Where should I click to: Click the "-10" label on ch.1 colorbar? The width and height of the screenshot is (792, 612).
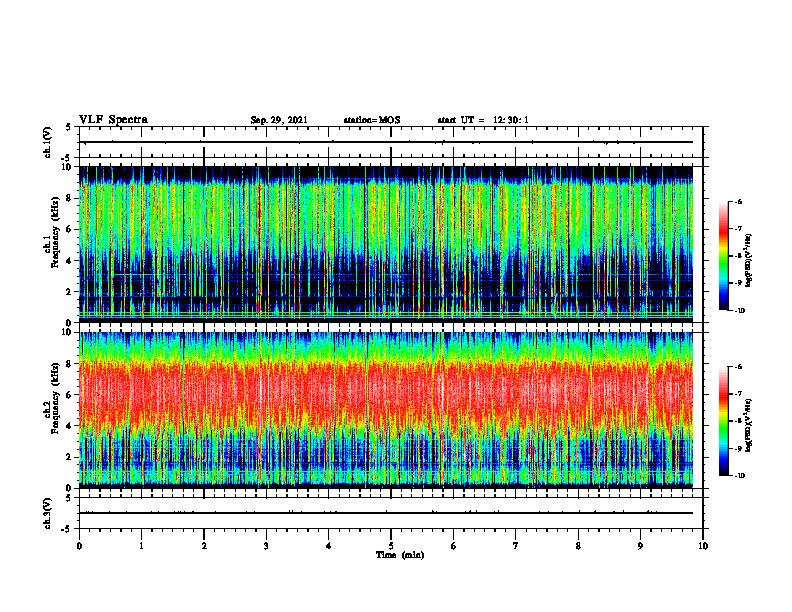coord(739,311)
